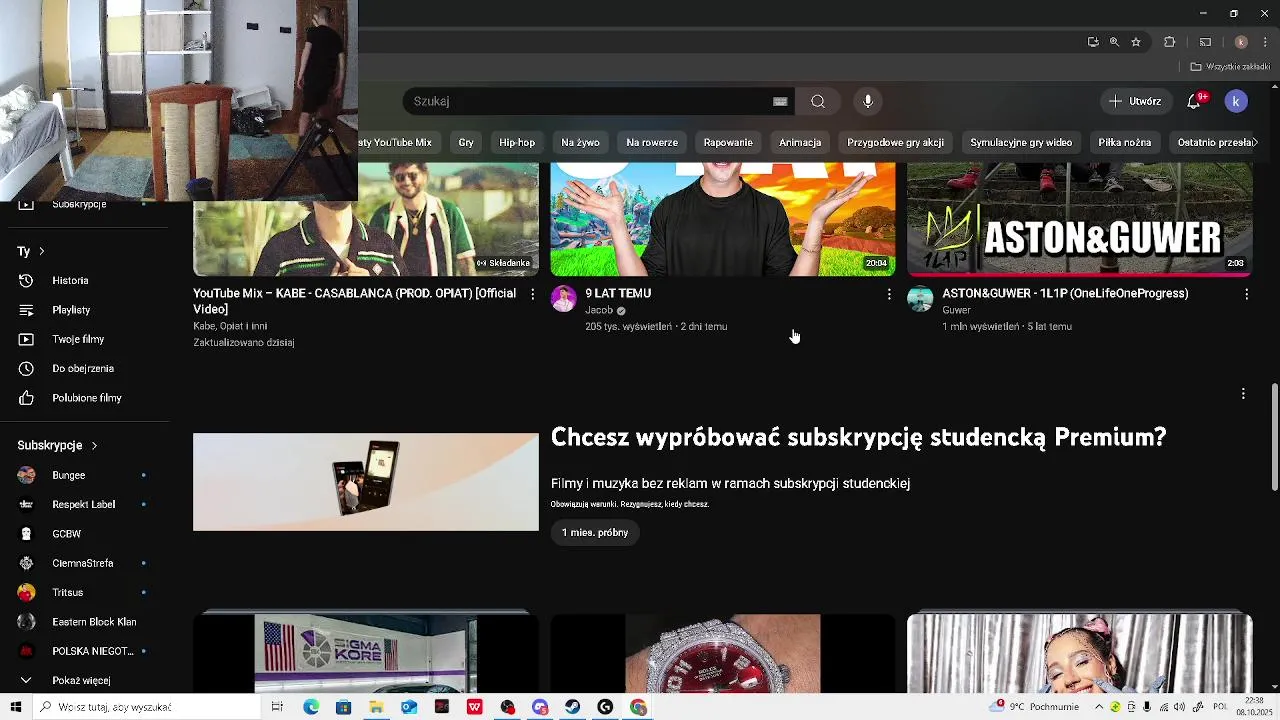Open options menu for Premium promo
1280x720 pixels.
click(1243, 394)
